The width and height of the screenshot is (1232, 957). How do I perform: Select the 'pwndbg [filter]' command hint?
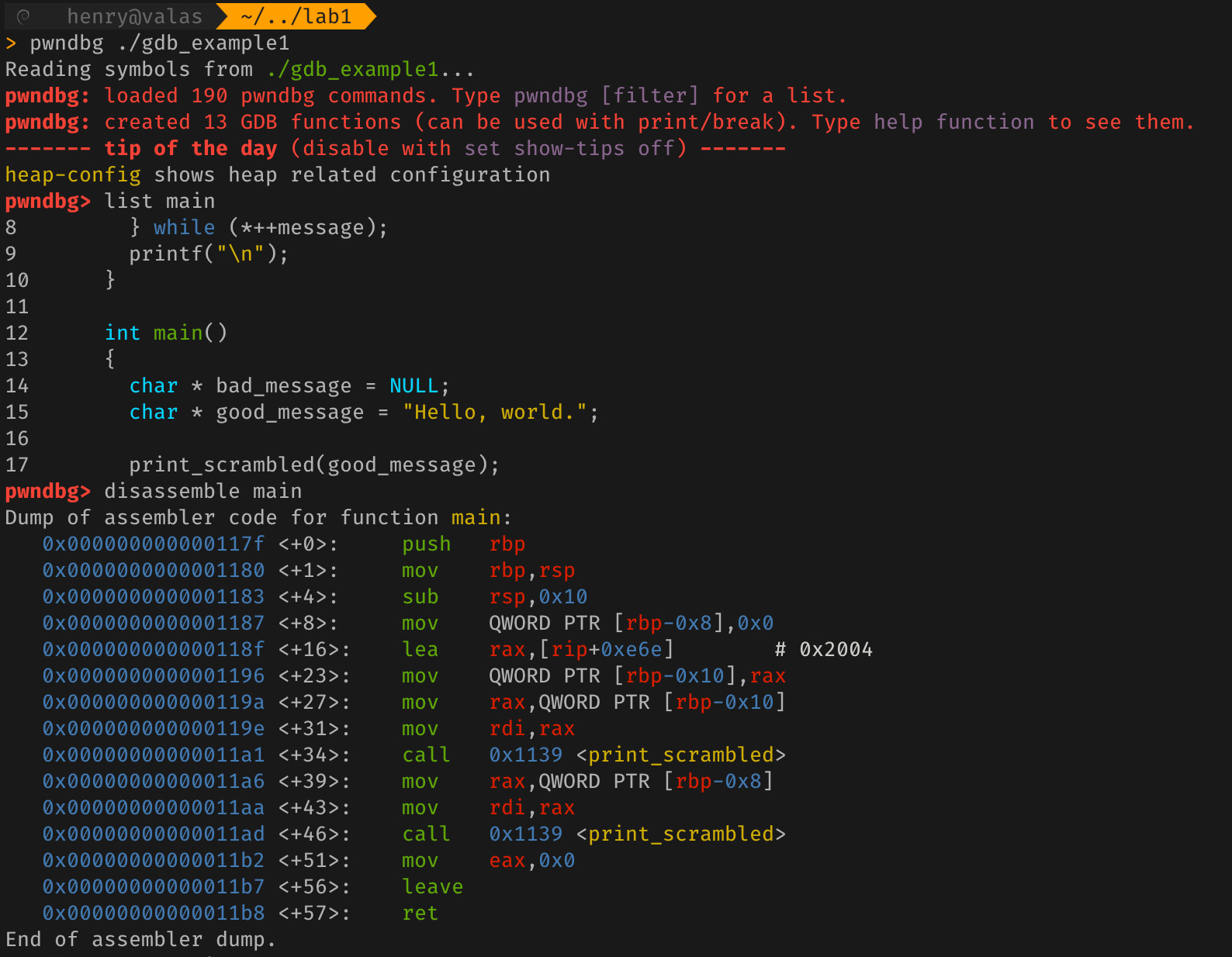point(606,95)
